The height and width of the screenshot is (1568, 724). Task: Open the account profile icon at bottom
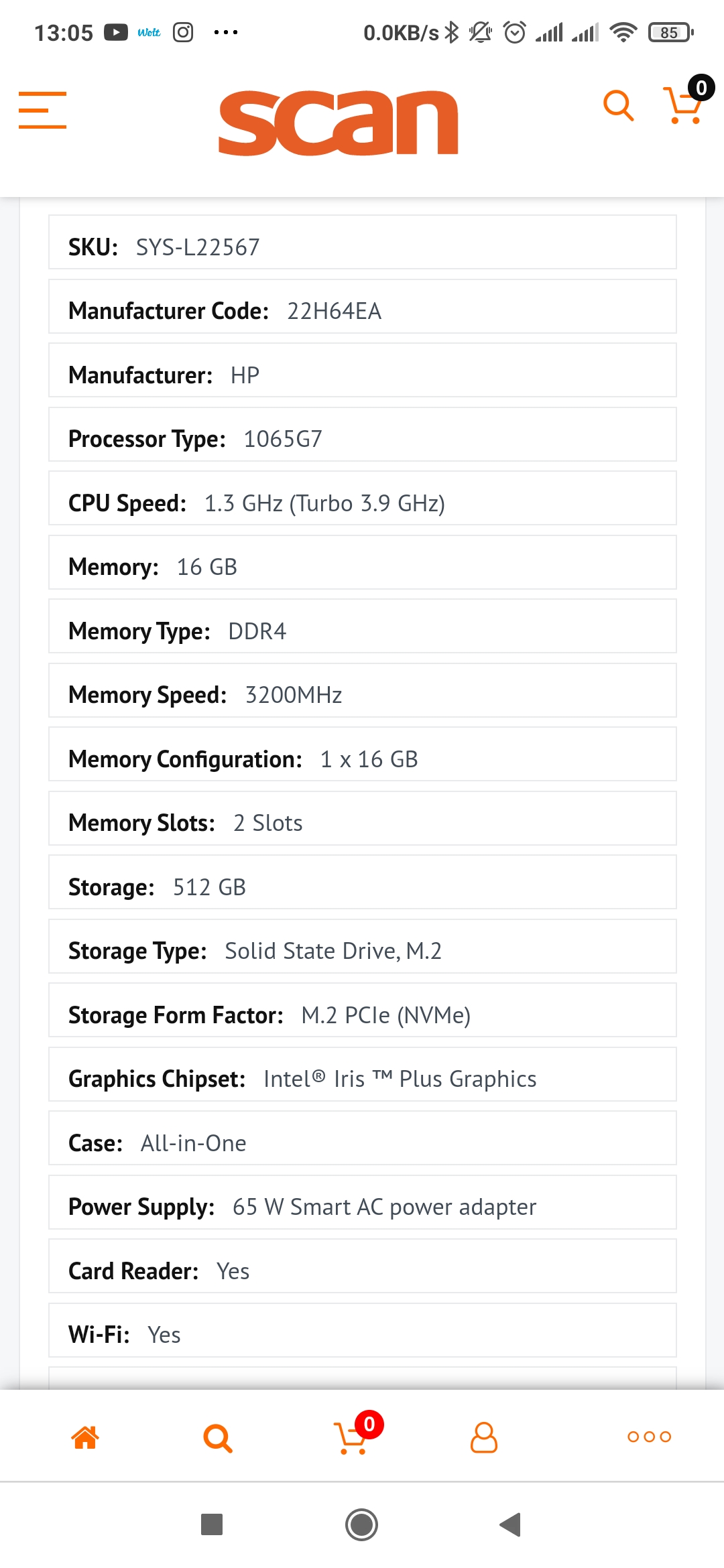pyautogui.click(x=482, y=1436)
